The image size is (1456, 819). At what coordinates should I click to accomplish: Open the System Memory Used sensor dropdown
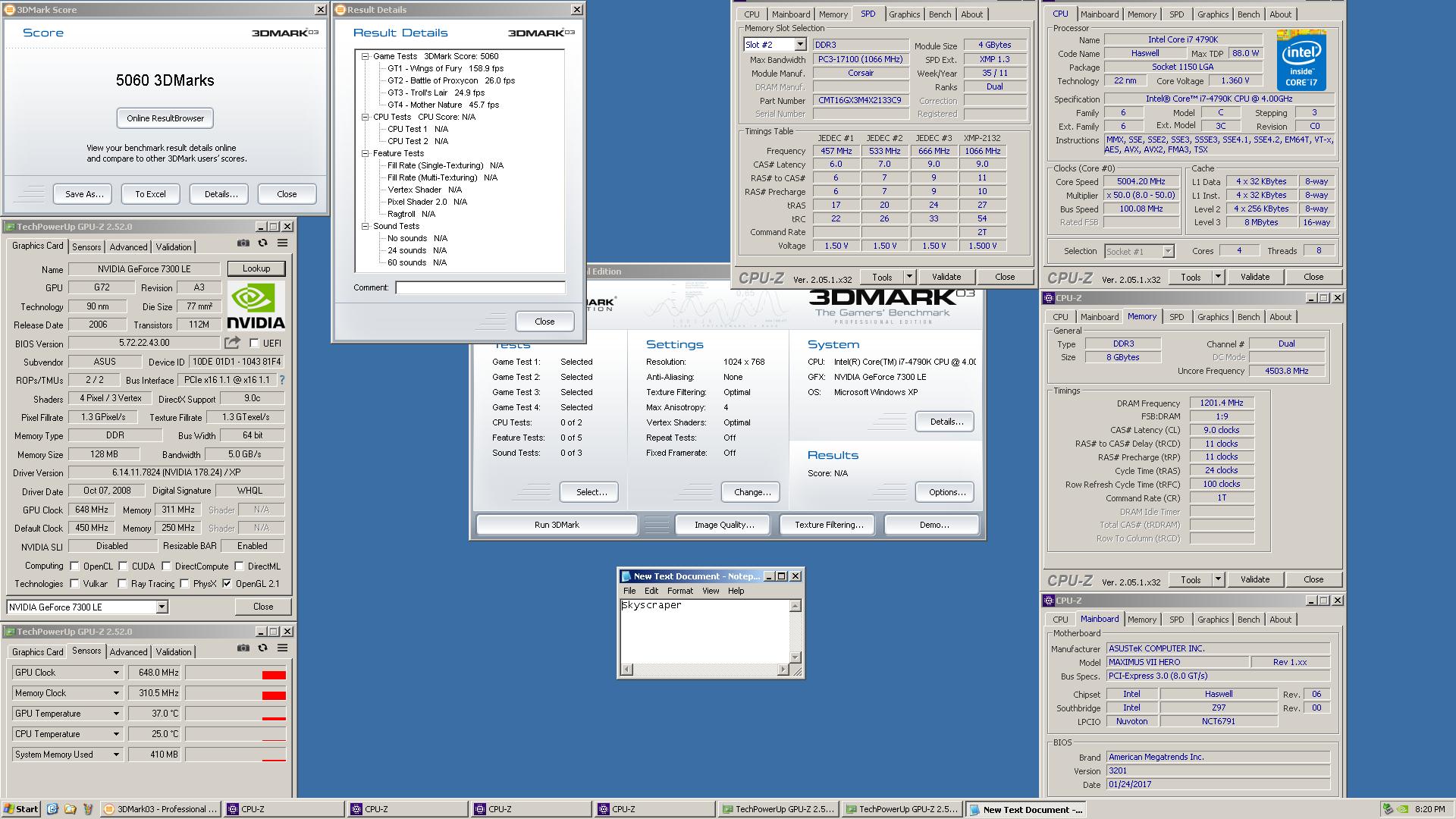(116, 755)
